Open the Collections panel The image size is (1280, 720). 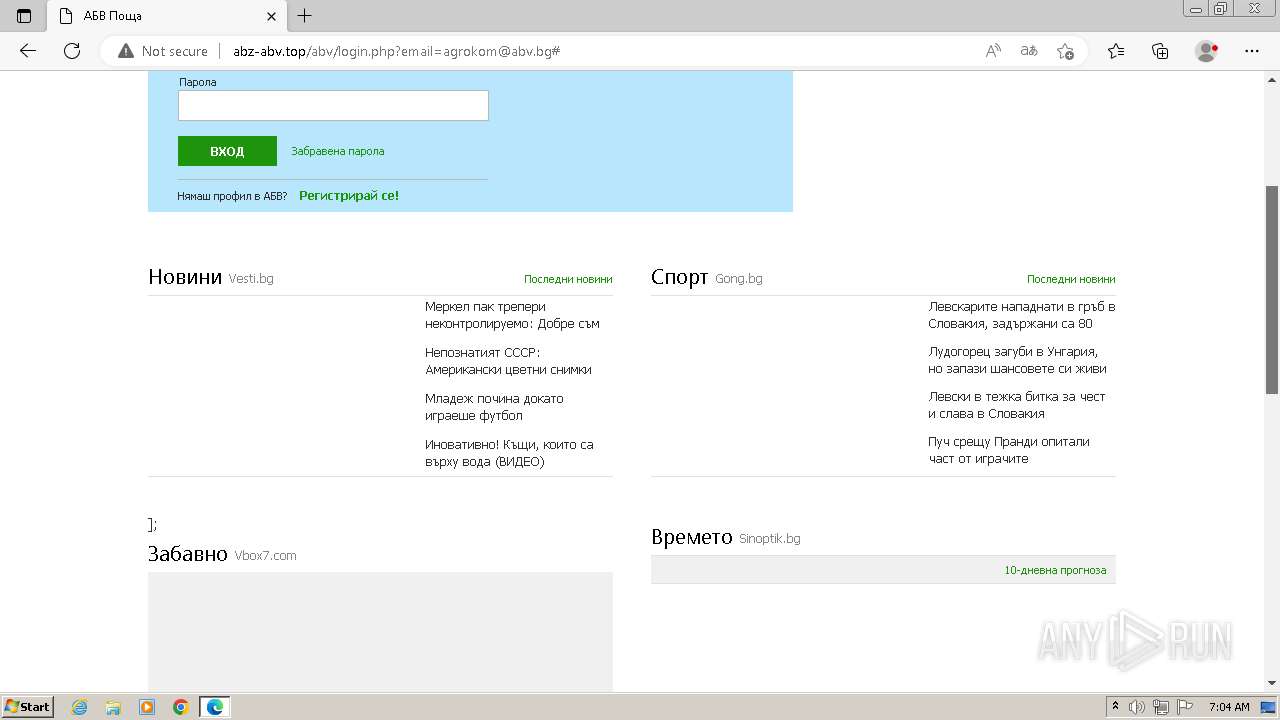click(x=1160, y=51)
